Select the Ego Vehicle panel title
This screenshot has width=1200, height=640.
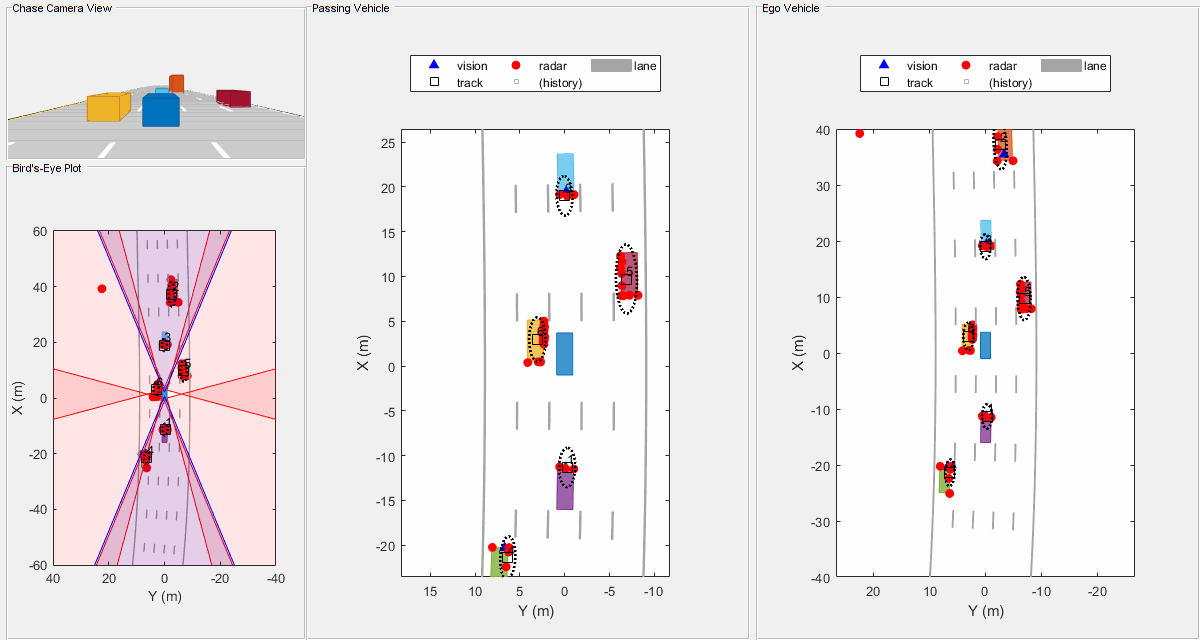(790, 8)
